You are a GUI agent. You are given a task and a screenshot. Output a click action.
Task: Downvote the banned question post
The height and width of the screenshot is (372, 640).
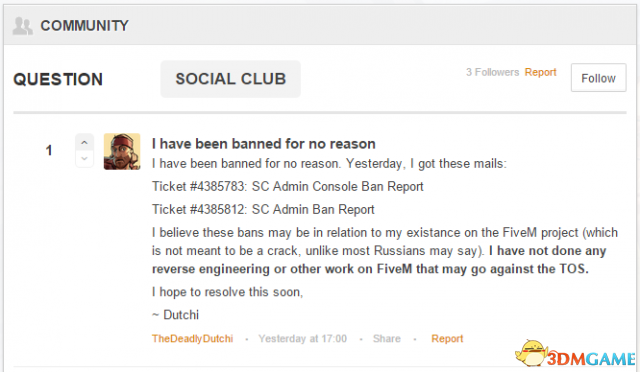tap(84, 158)
